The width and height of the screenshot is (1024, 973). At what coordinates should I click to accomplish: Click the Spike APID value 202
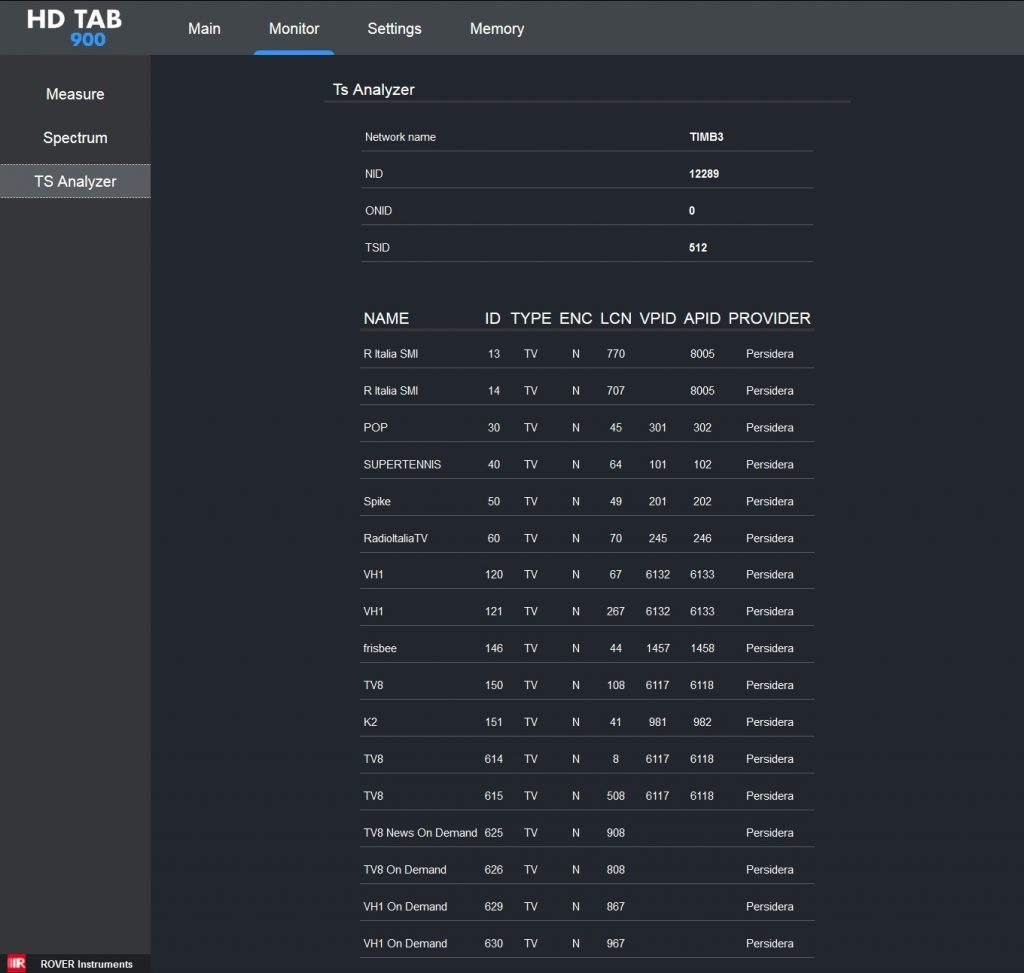(702, 502)
